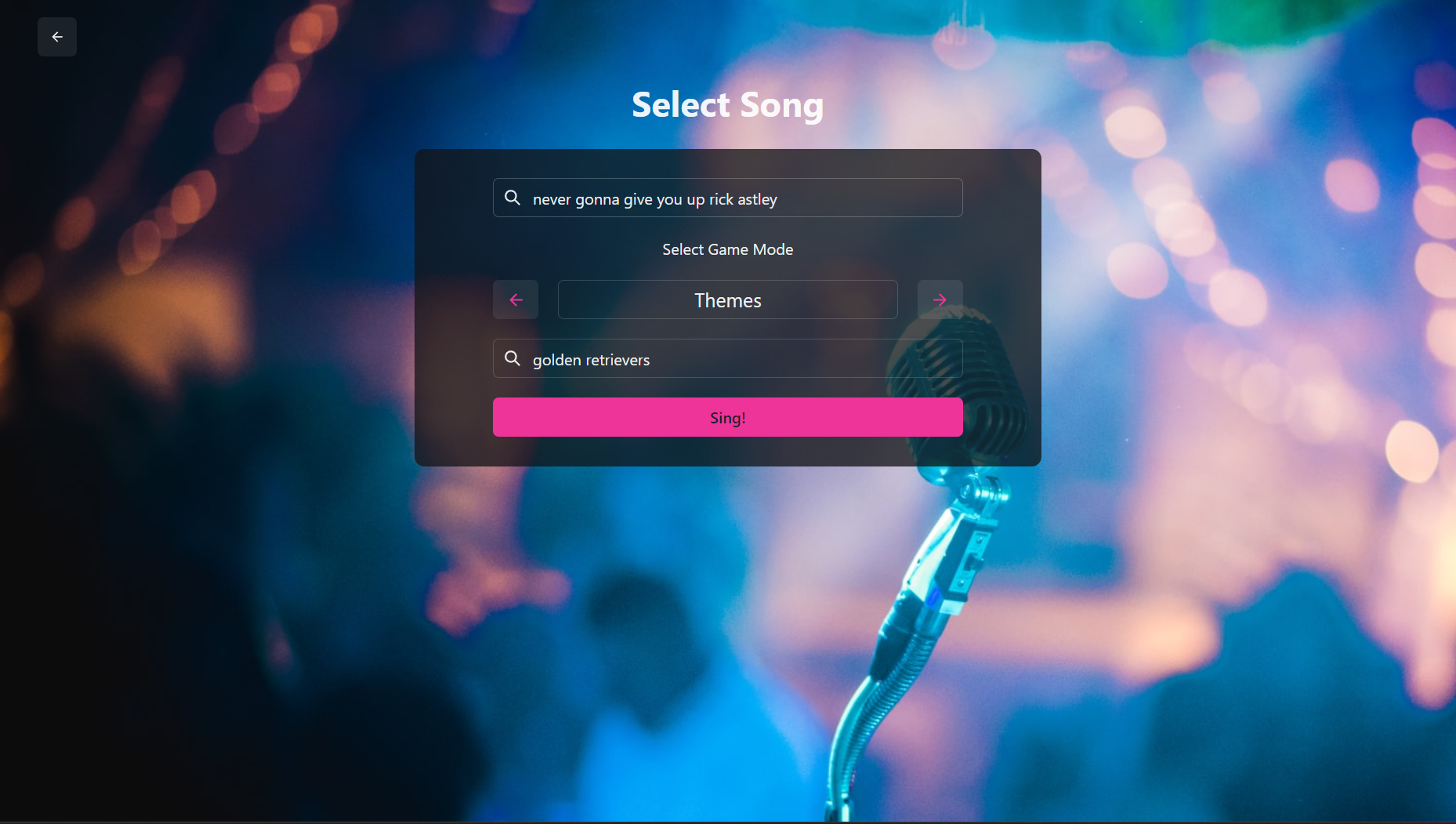Focus the song search field
The image size is (1456, 824).
[728, 198]
